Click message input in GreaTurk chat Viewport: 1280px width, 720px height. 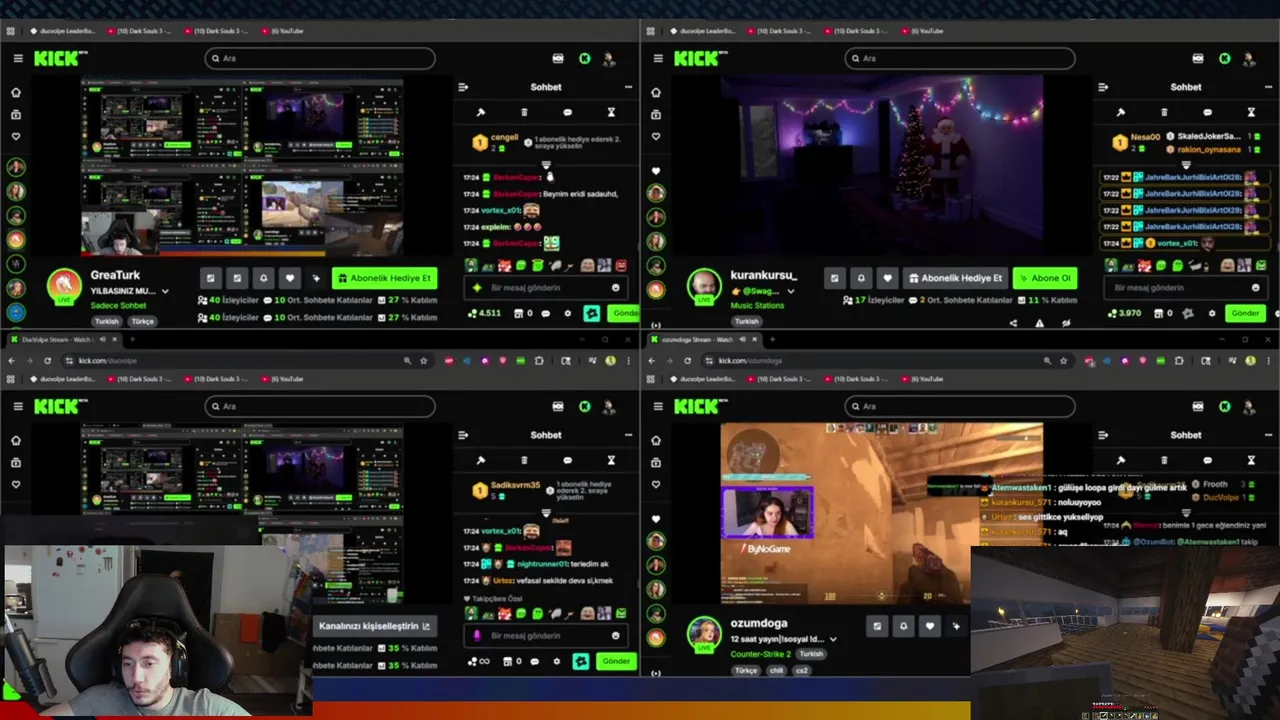[x=546, y=288]
